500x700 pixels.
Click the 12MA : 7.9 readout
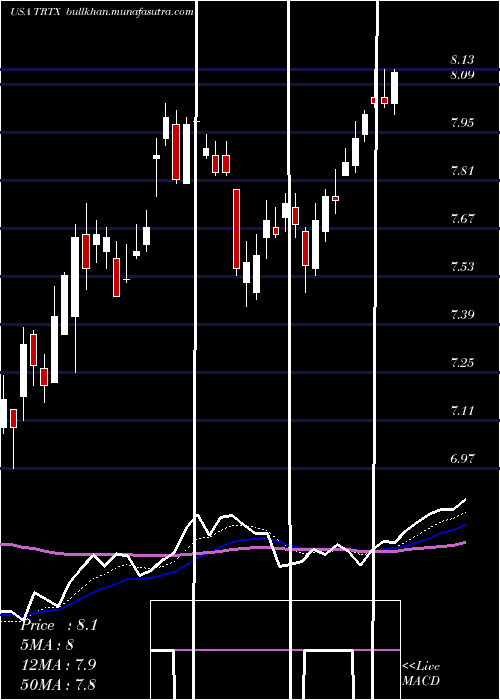tap(57, 665)
